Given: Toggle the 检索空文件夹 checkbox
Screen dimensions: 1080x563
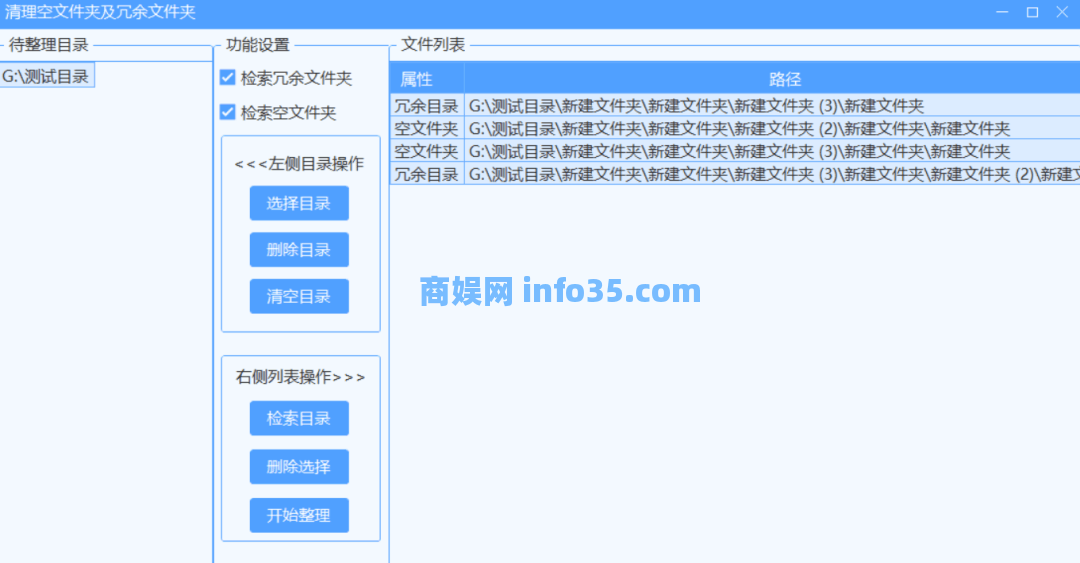Looking at the screenshot, I should click(228, 112).
